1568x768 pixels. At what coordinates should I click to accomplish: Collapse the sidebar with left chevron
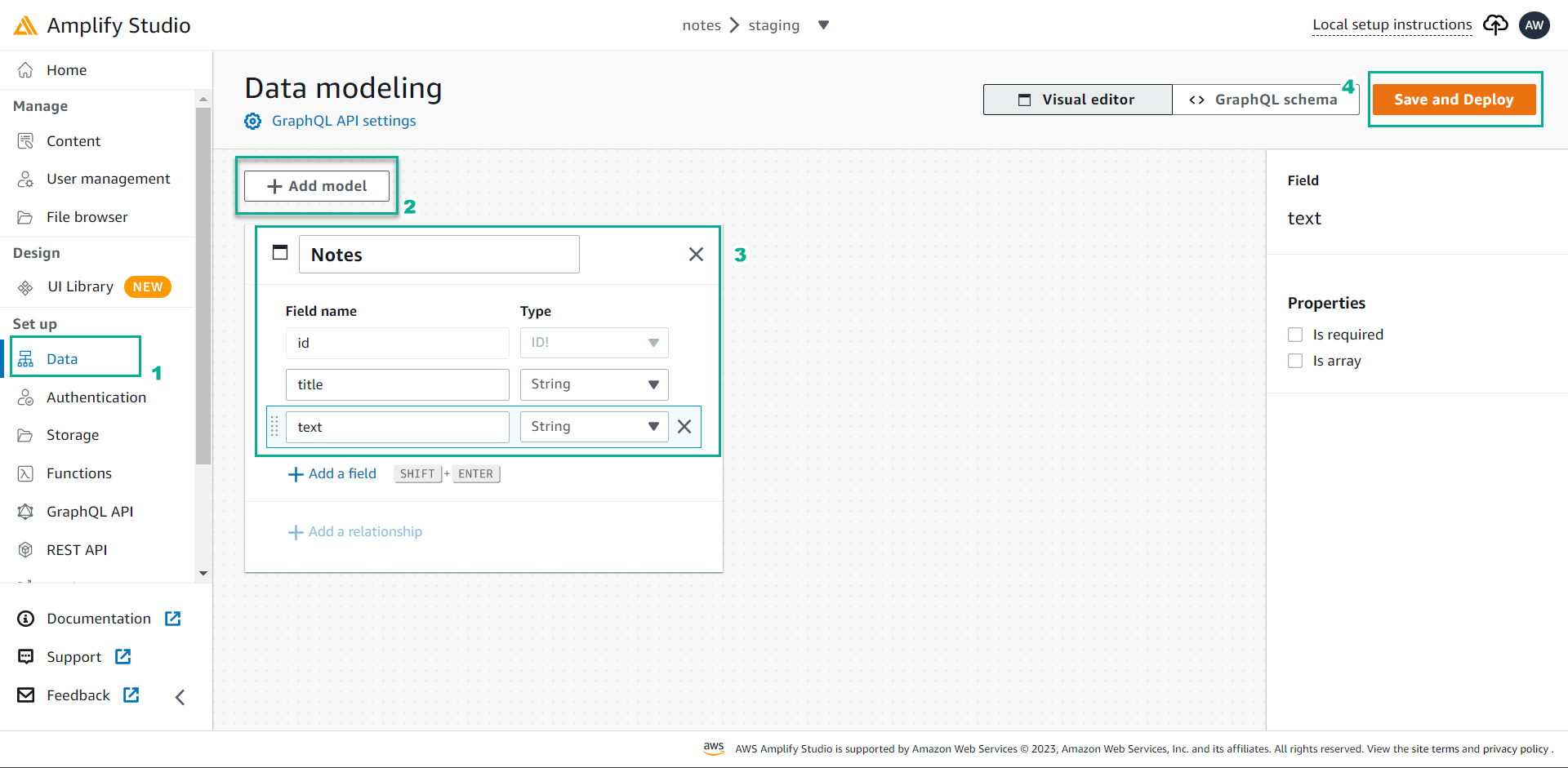(180, 697)
